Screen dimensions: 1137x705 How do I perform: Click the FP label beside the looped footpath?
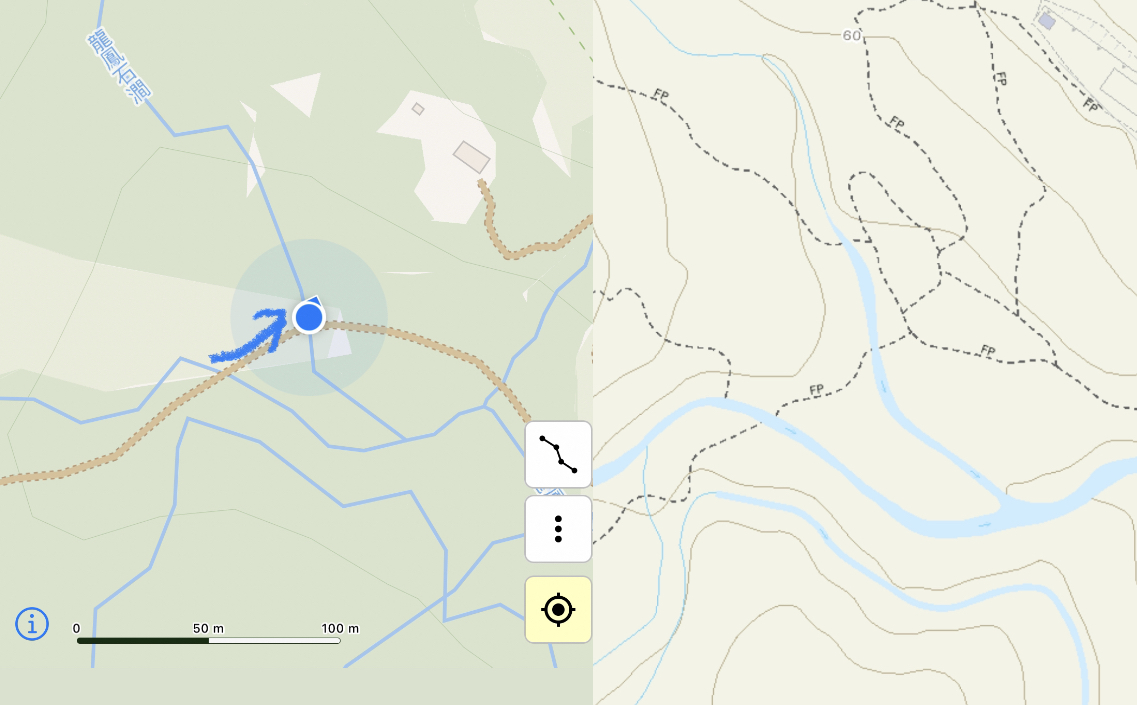[x=897, y=123]
